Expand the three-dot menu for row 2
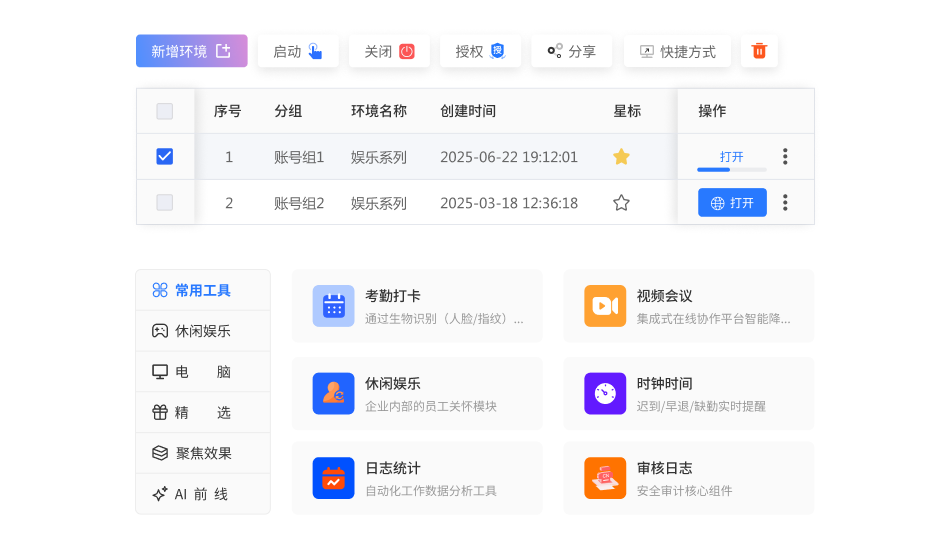 [785, 203]
